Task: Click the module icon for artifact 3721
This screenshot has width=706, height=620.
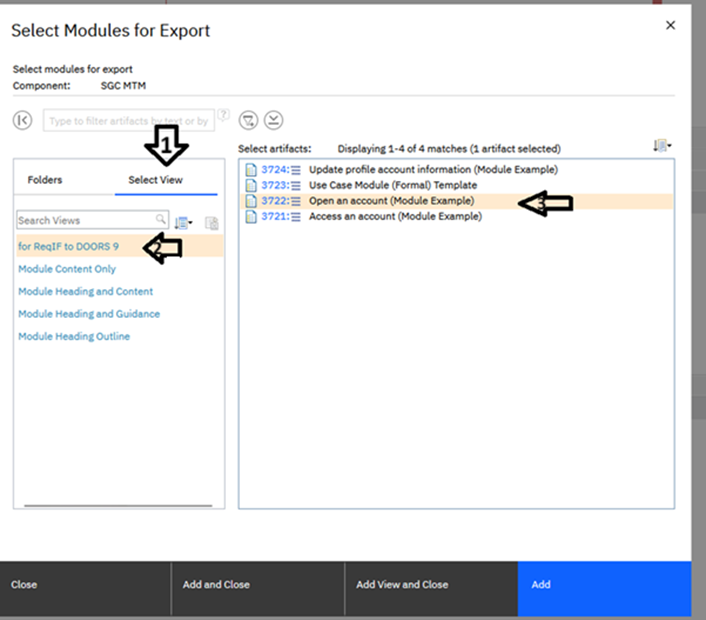Action: 252,216
